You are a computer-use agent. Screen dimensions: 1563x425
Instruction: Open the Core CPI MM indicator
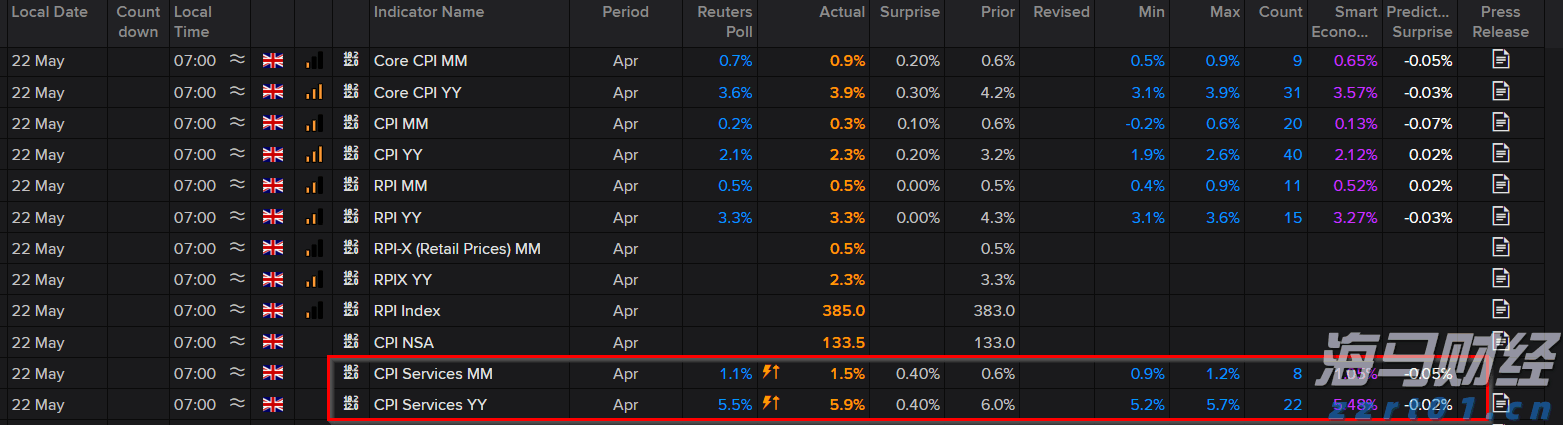point(420,61)
